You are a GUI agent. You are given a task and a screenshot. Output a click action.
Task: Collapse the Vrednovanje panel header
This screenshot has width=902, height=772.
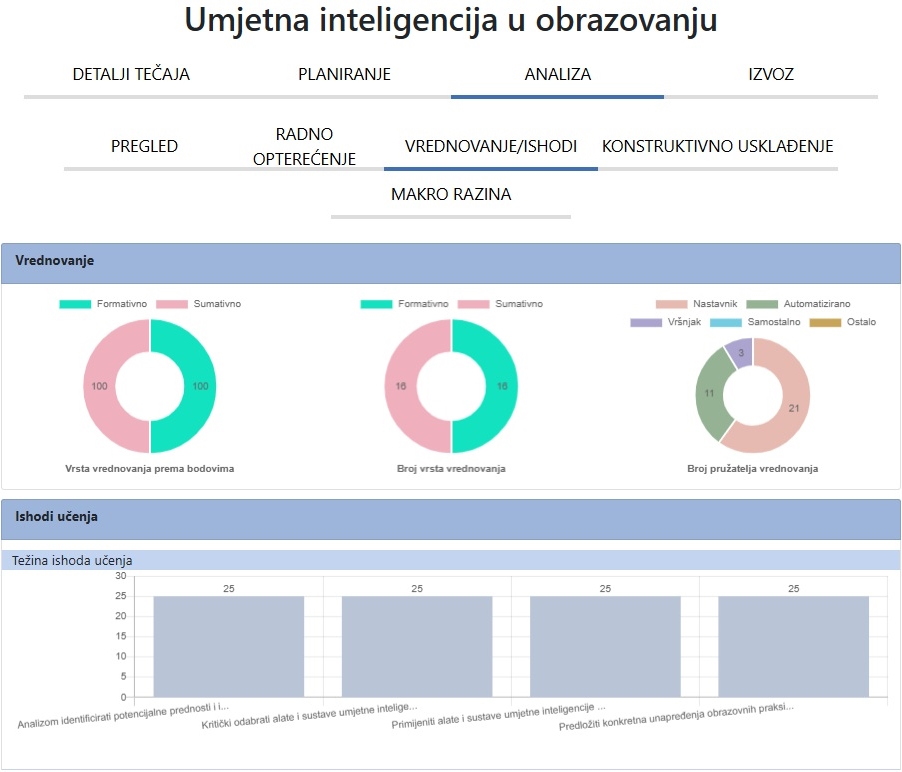(451, 260)
